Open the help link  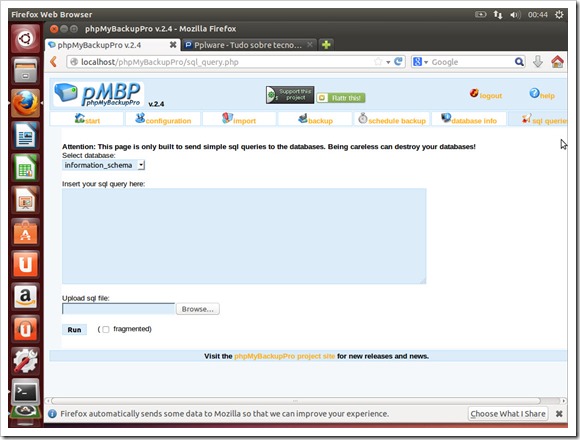(542, 95)
